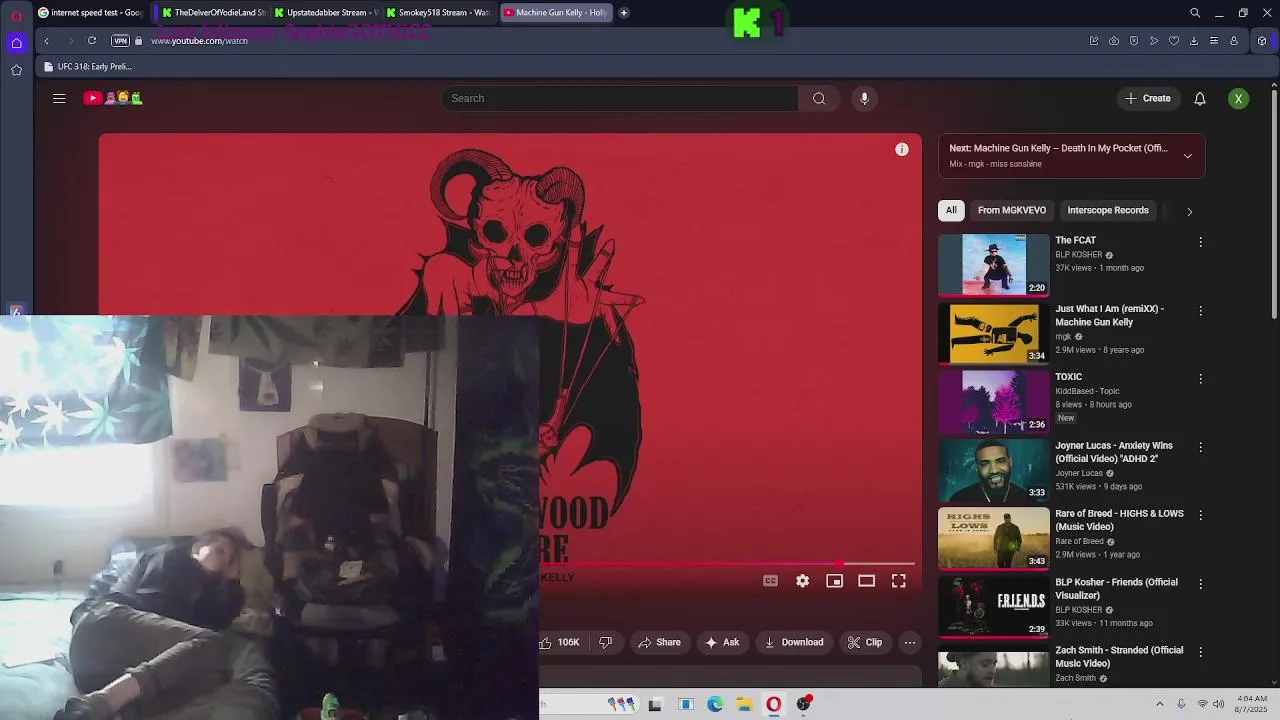This screenshot has height=720, width=1280.
Task: Start voice search with the microphone
Action: click(x=865, y=98)
